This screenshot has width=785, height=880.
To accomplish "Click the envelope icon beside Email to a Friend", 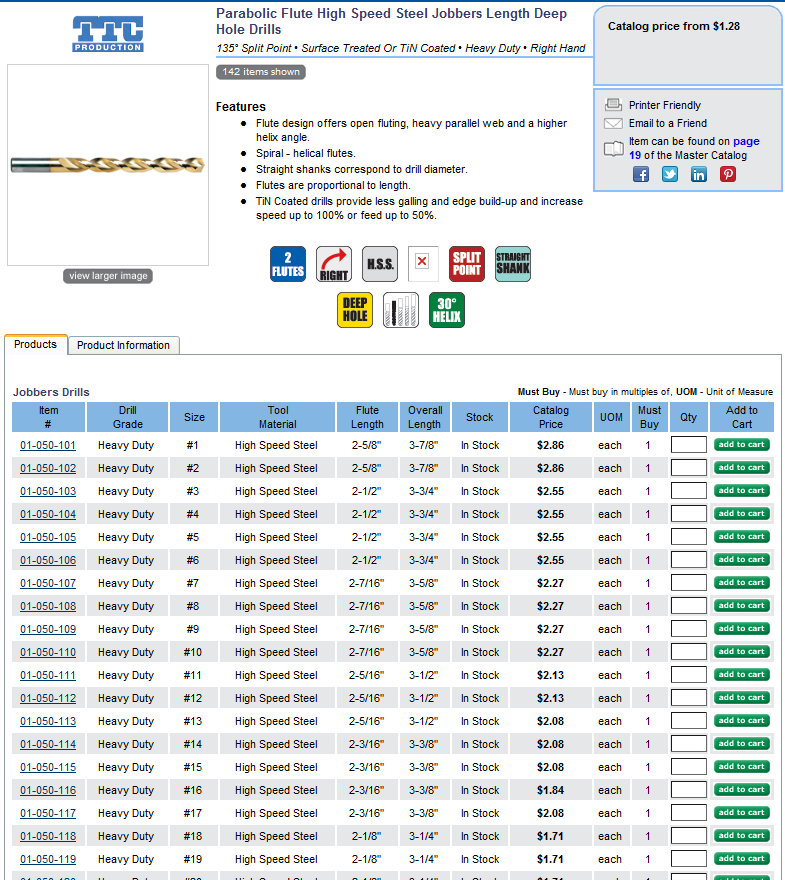I will (613, 123).
